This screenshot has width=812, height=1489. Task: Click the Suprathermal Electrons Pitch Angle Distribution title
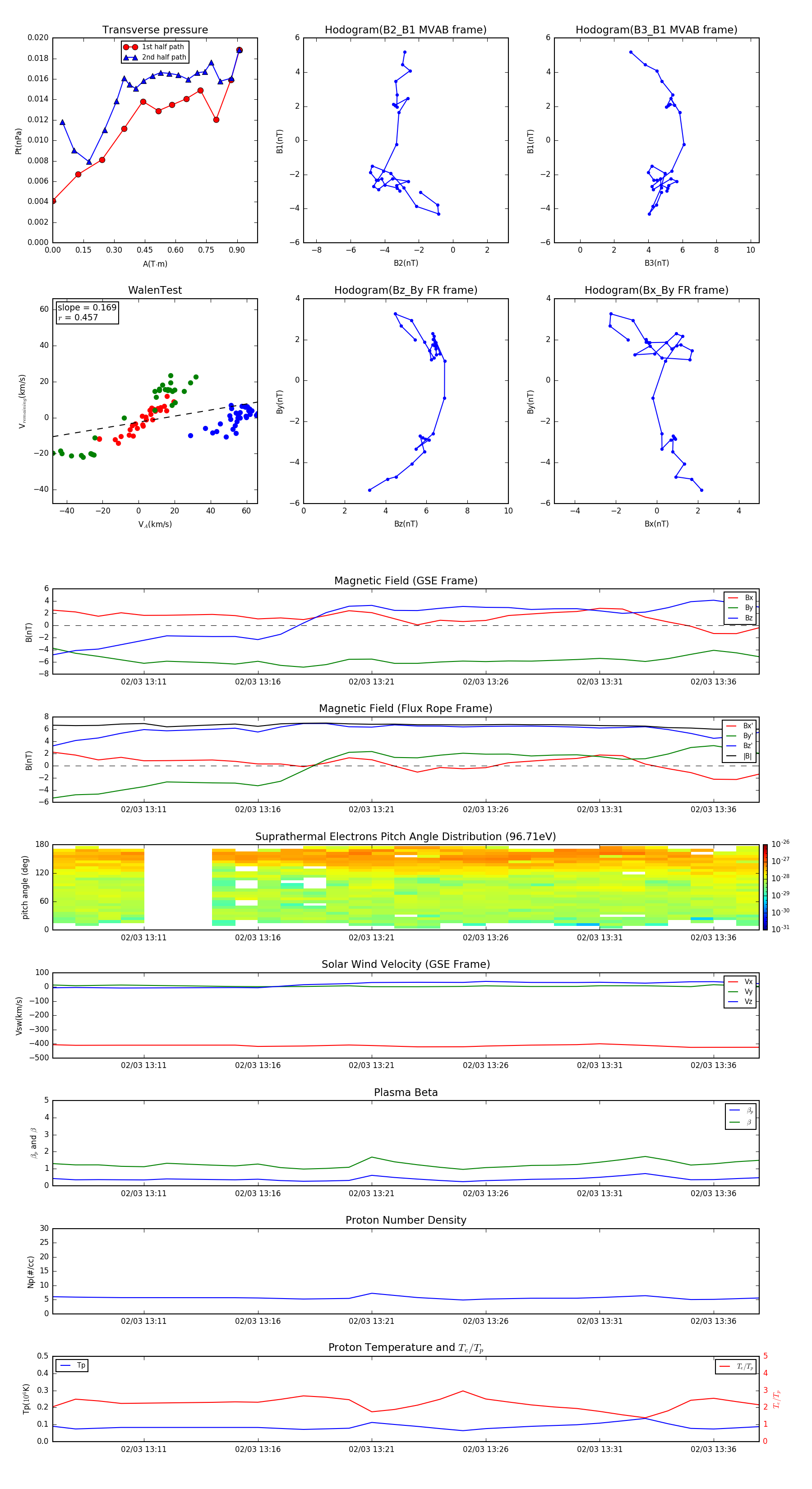click(406, 837)
